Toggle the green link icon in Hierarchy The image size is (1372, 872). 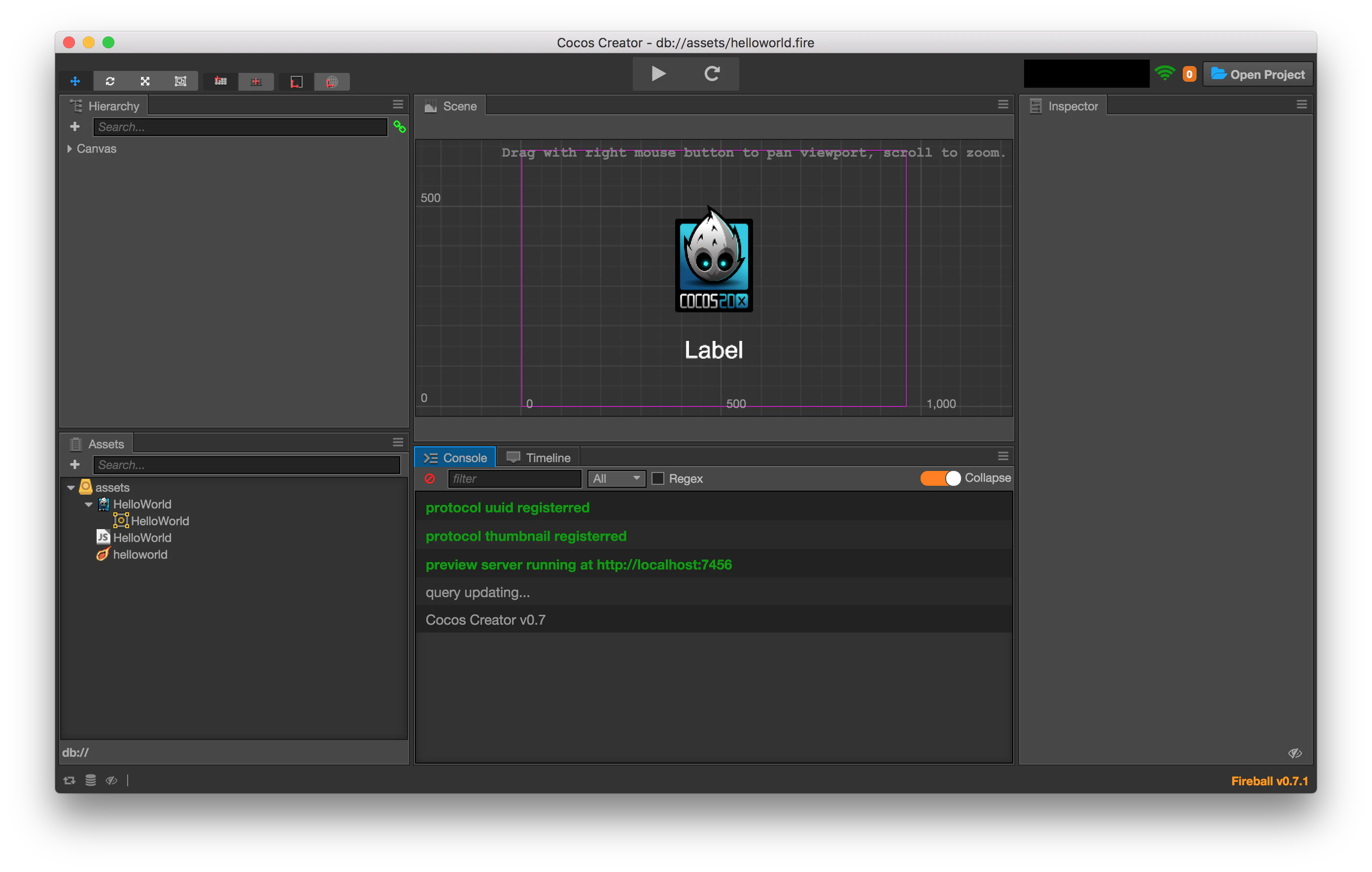click(x=399, y=127)
